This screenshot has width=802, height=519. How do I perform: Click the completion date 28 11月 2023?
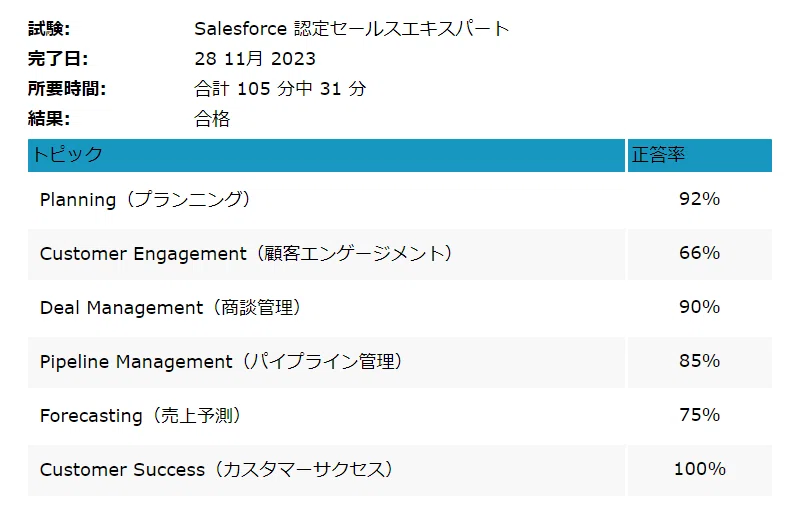(255, 59)
